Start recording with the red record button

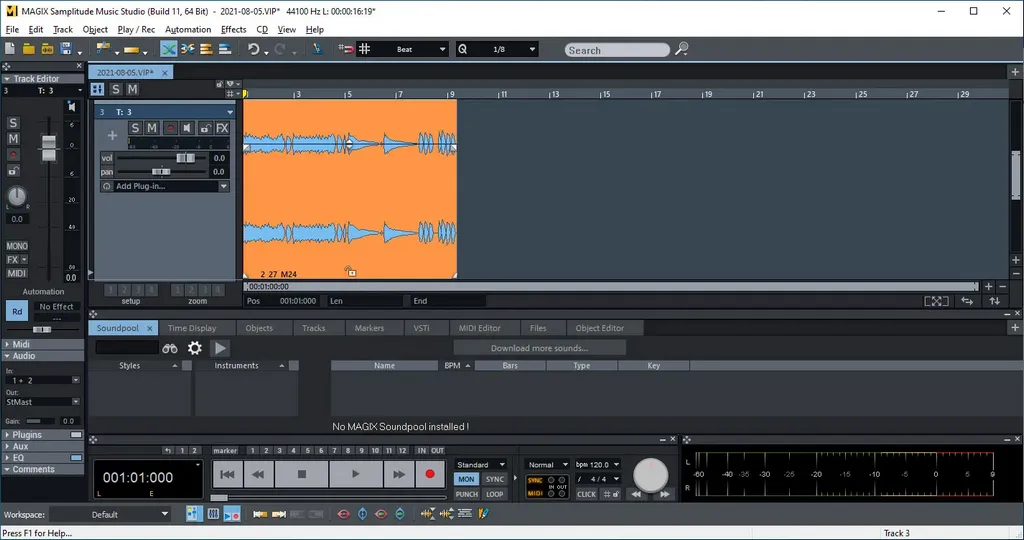pyautogui.click(x=430, y=475)
